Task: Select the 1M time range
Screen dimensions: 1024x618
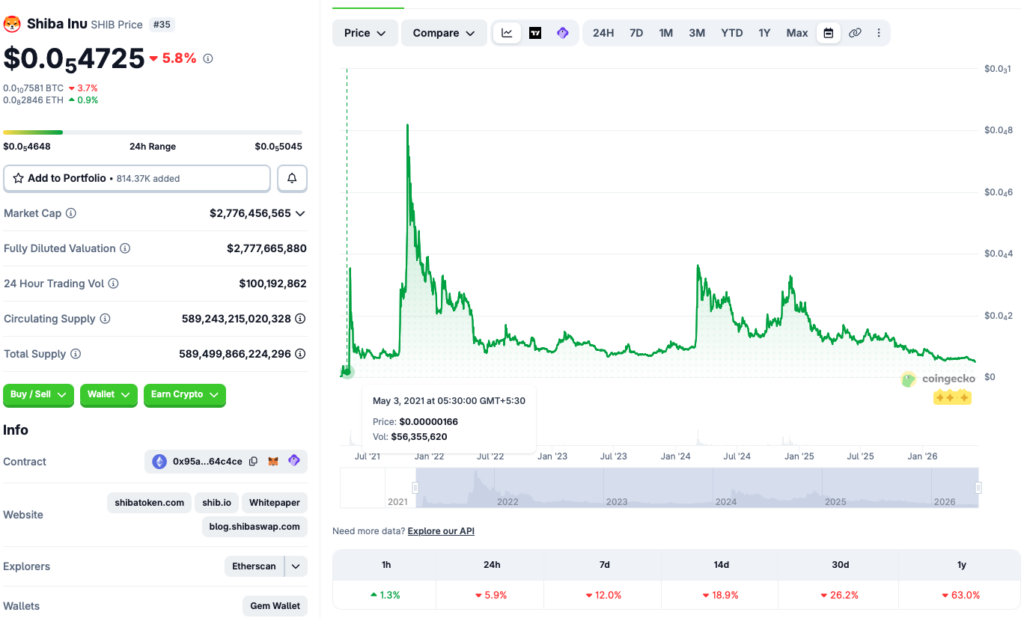Action: pos(665,33)
